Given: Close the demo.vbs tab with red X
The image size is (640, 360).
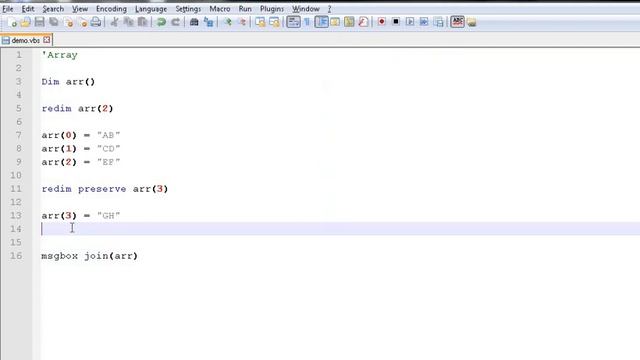Looking at the screenshot, I should coord(47,40).
